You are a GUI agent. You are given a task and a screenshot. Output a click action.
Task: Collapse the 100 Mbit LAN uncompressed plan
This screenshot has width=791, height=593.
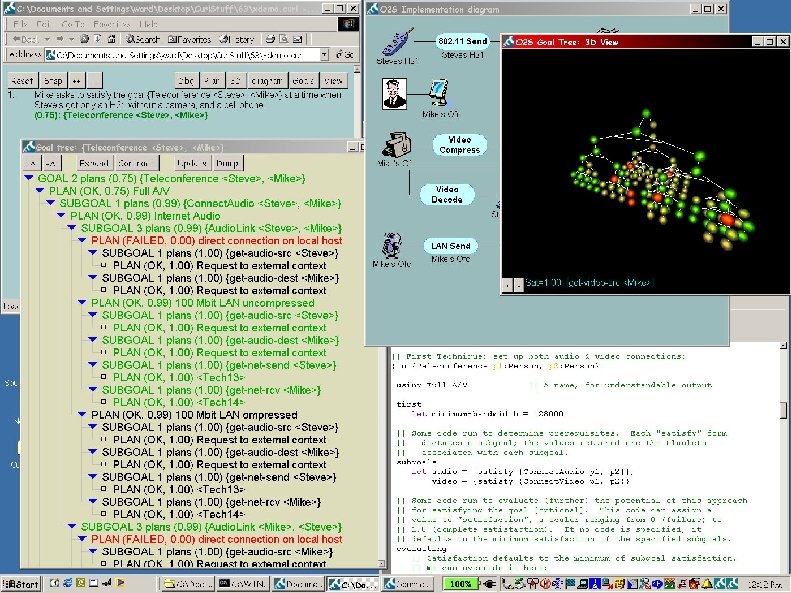pyautogui.click(x=82, y=303)
